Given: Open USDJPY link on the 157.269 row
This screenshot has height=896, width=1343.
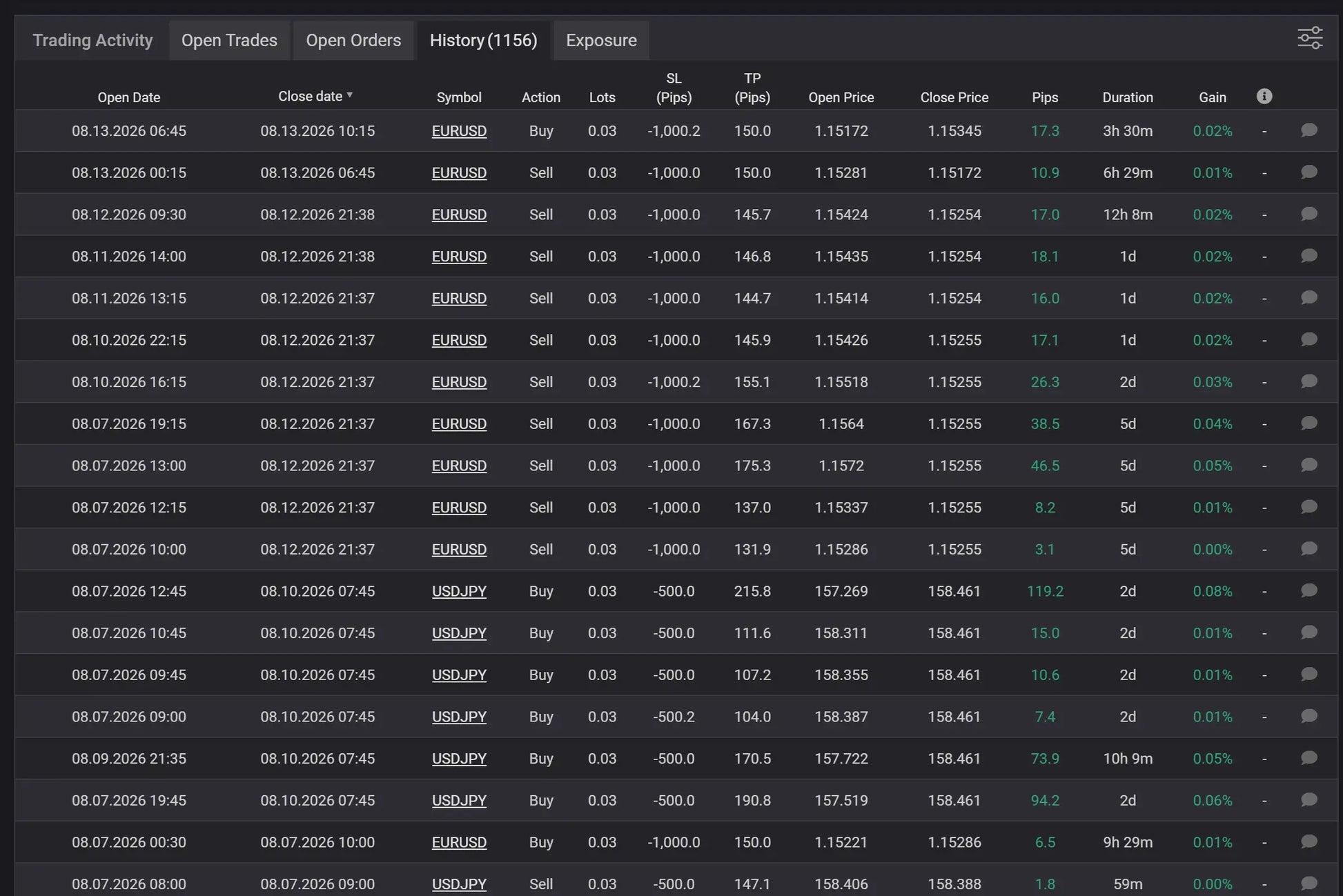Looking at the screenshot, I should tap(459, 591).
